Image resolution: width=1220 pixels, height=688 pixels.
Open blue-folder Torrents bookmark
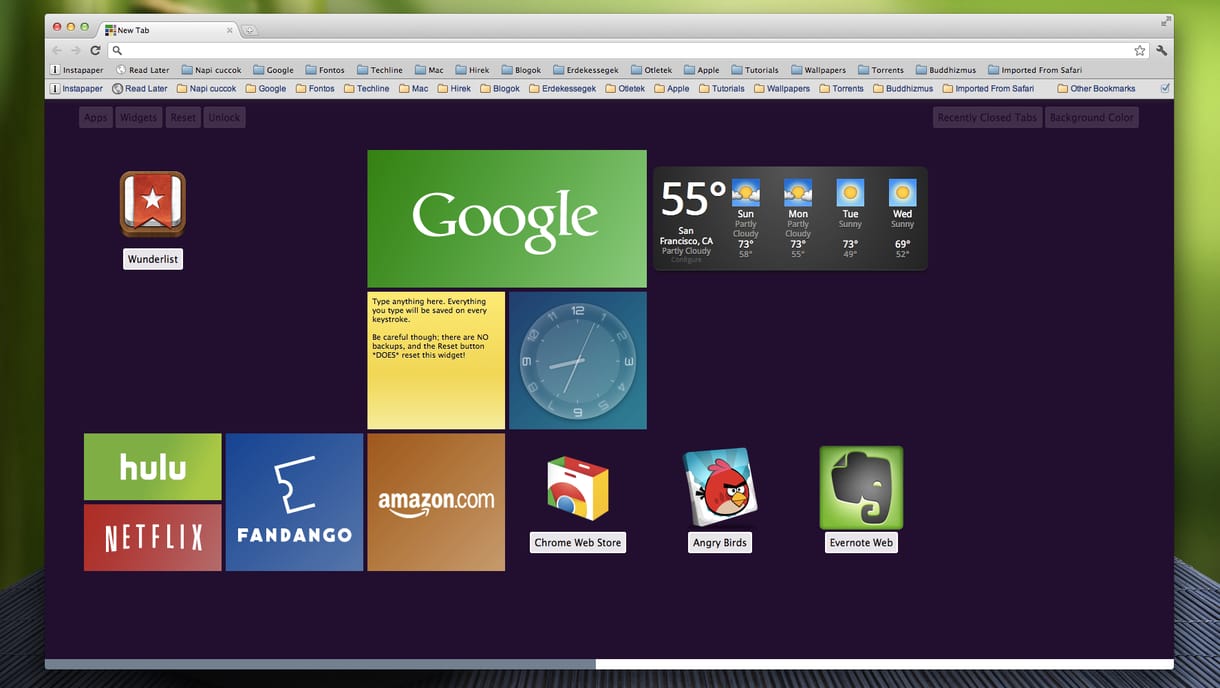click(881, 70)
